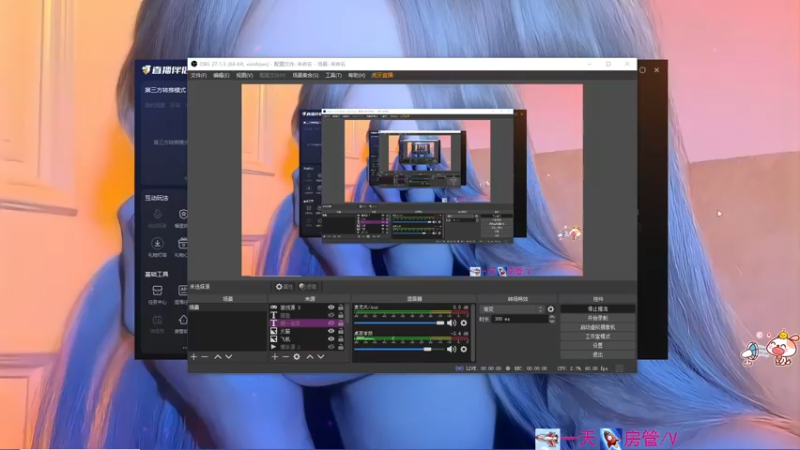Click the microphone icon in 直播伴侣 互动玩法

pyautogui.click(x=157, y=214)
